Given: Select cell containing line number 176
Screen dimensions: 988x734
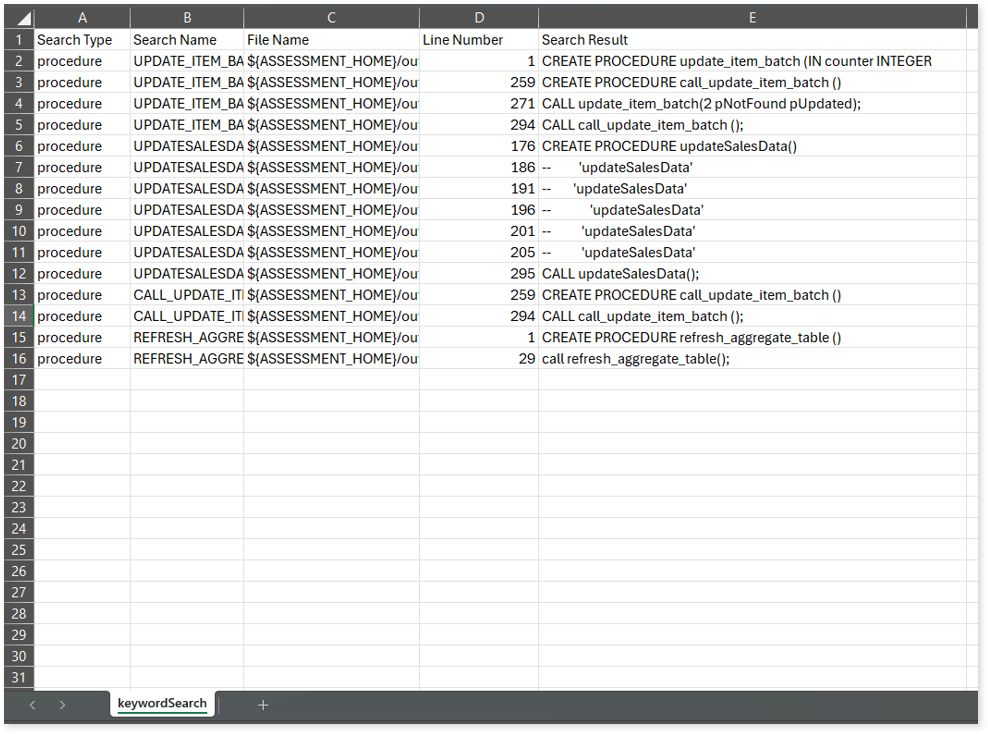Looking at the screenshot, I should click(x=478, y=146).
